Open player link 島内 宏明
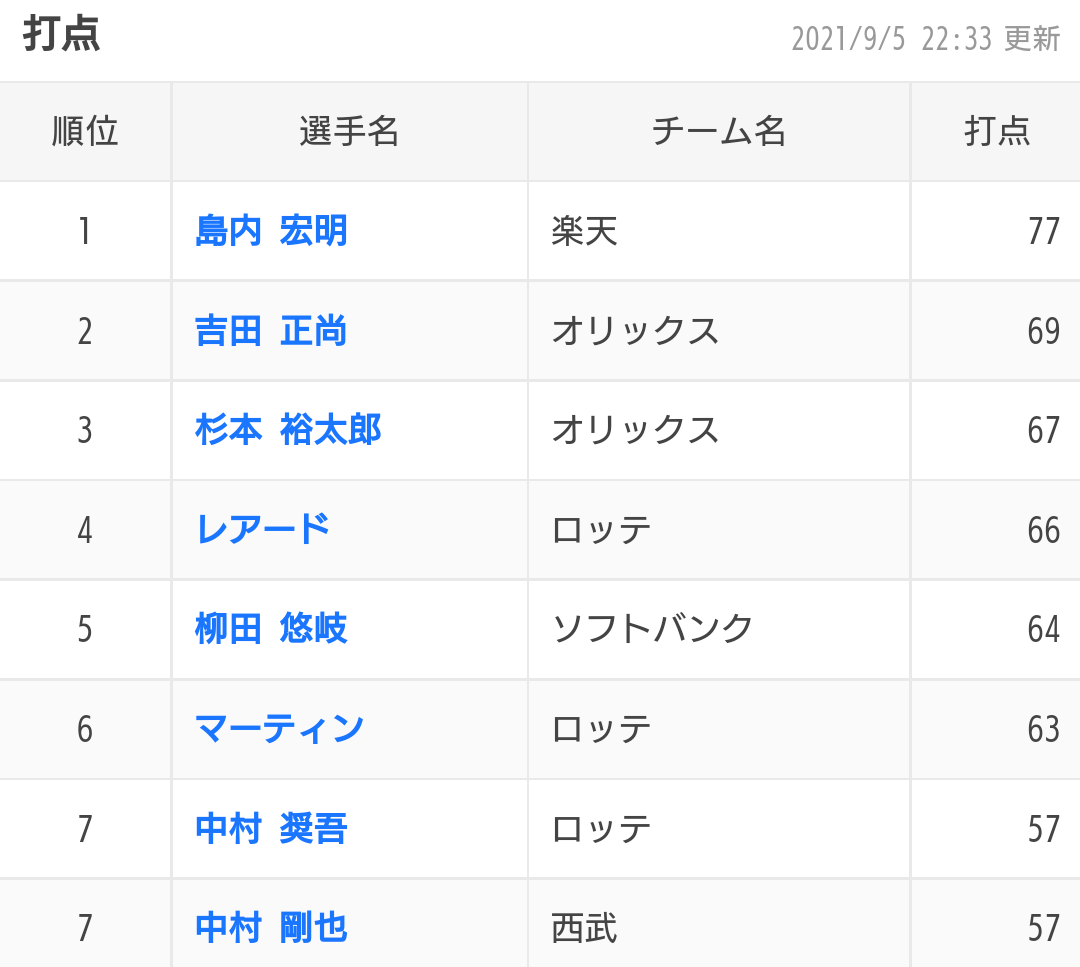1080x967 pixels. [x=271, y=231]
